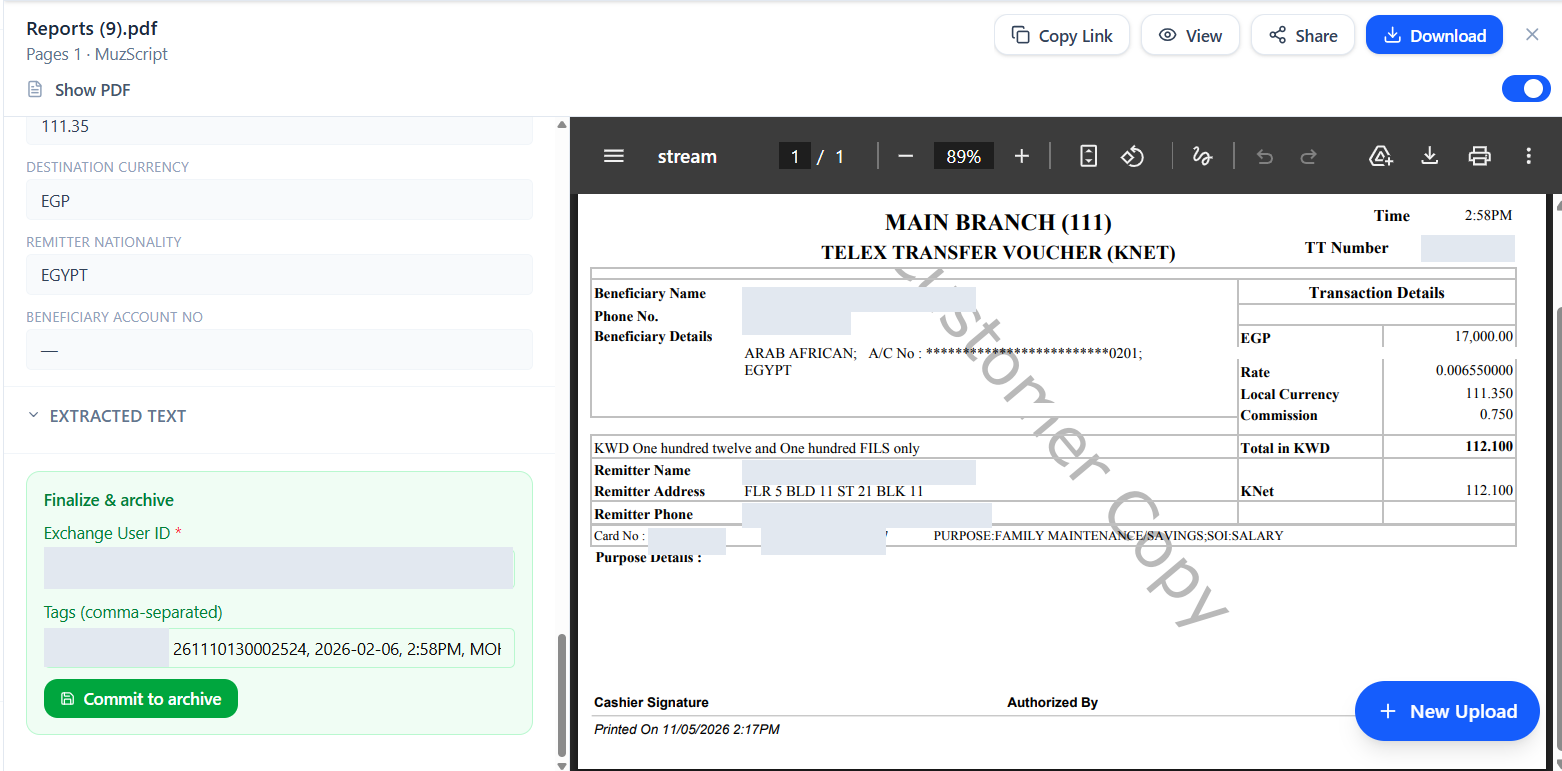Image resolution: width=1562 pixels, height=771 pixels.
Task: Click the 0.750 commission value
Action: 1497,414
